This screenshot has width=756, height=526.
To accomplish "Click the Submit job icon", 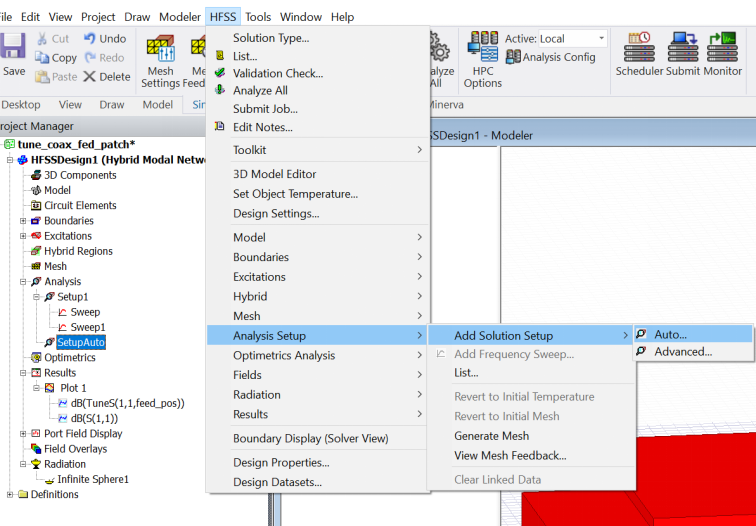I will [x=683, y=54].
